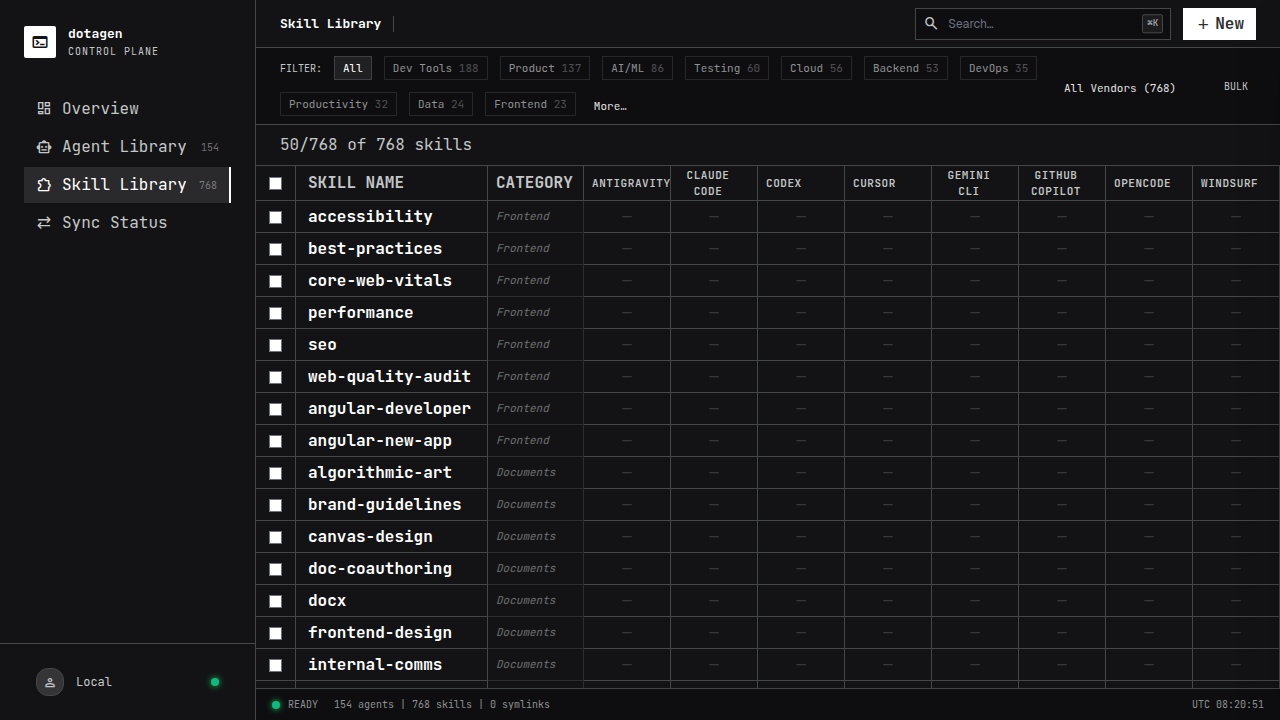Image resolution: width=1280 pixels, height=720 pixels.
Task: Open the web-quality-audit skill
Action: 389,377
